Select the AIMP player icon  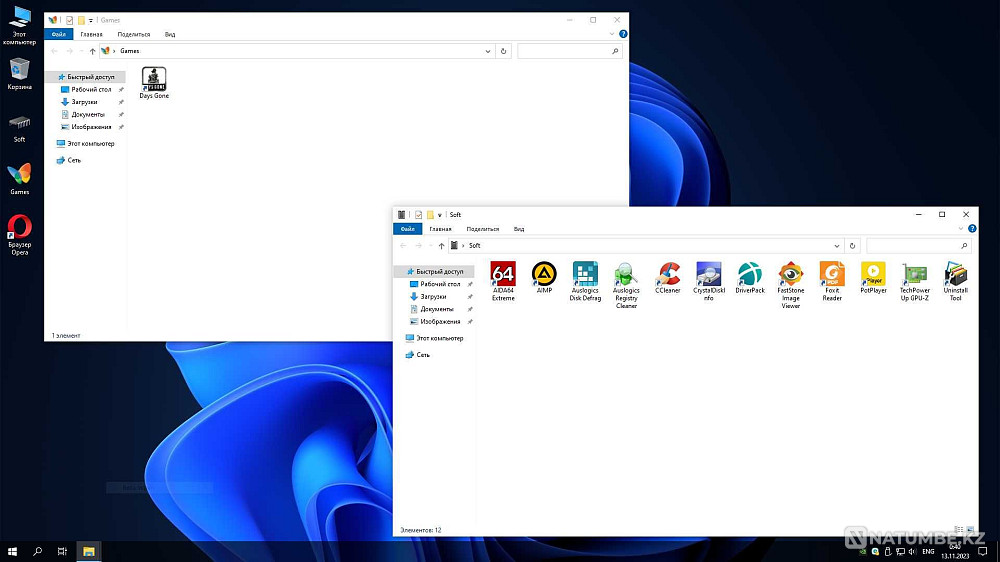(544, 277)
